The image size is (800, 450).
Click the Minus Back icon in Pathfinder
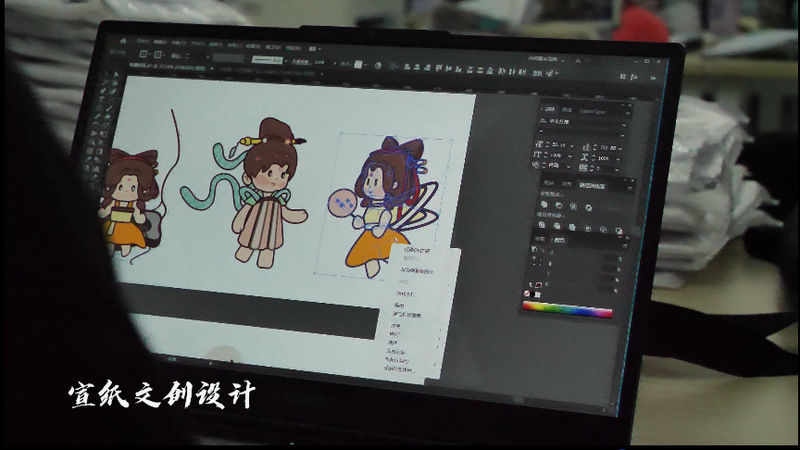click(x=619, y=231)
